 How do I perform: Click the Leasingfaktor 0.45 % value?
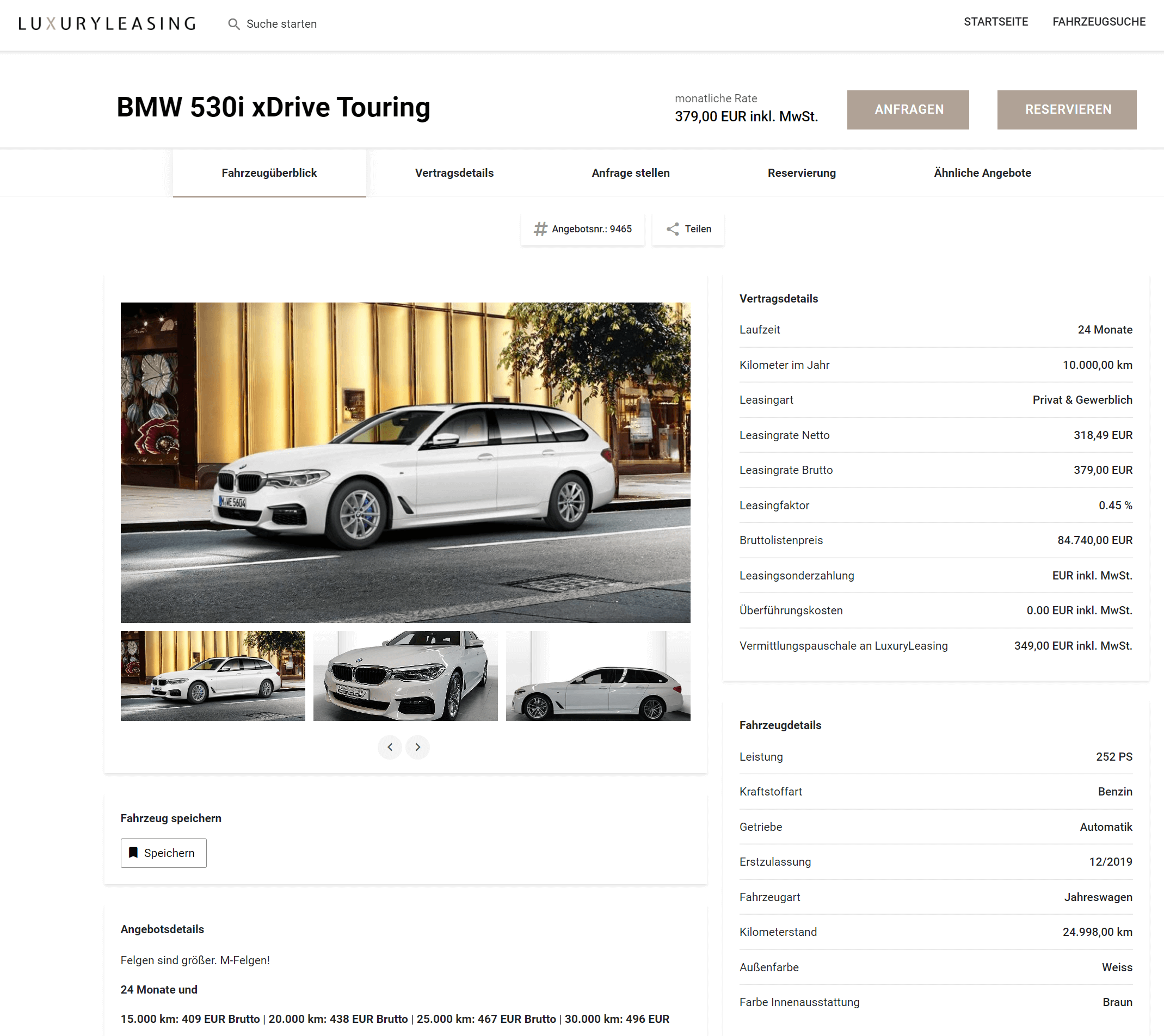point(1116,505)
